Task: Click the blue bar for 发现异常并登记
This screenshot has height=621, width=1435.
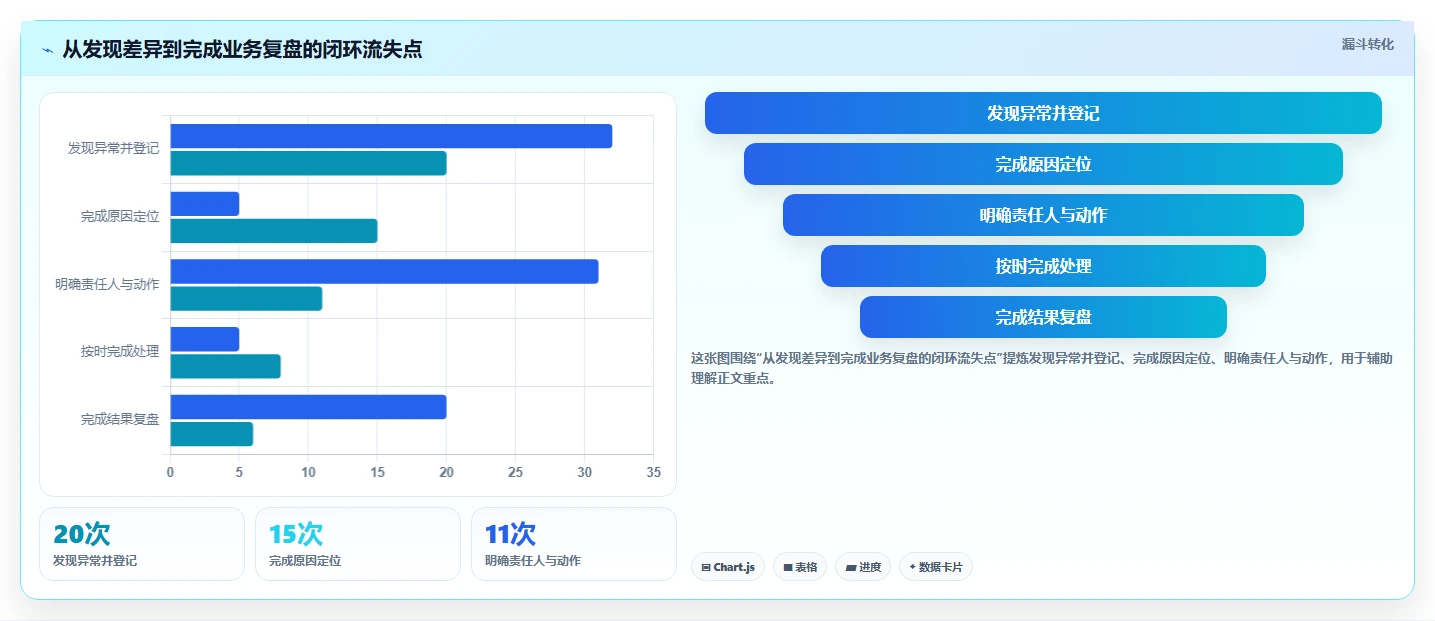Action: point(391,136)
